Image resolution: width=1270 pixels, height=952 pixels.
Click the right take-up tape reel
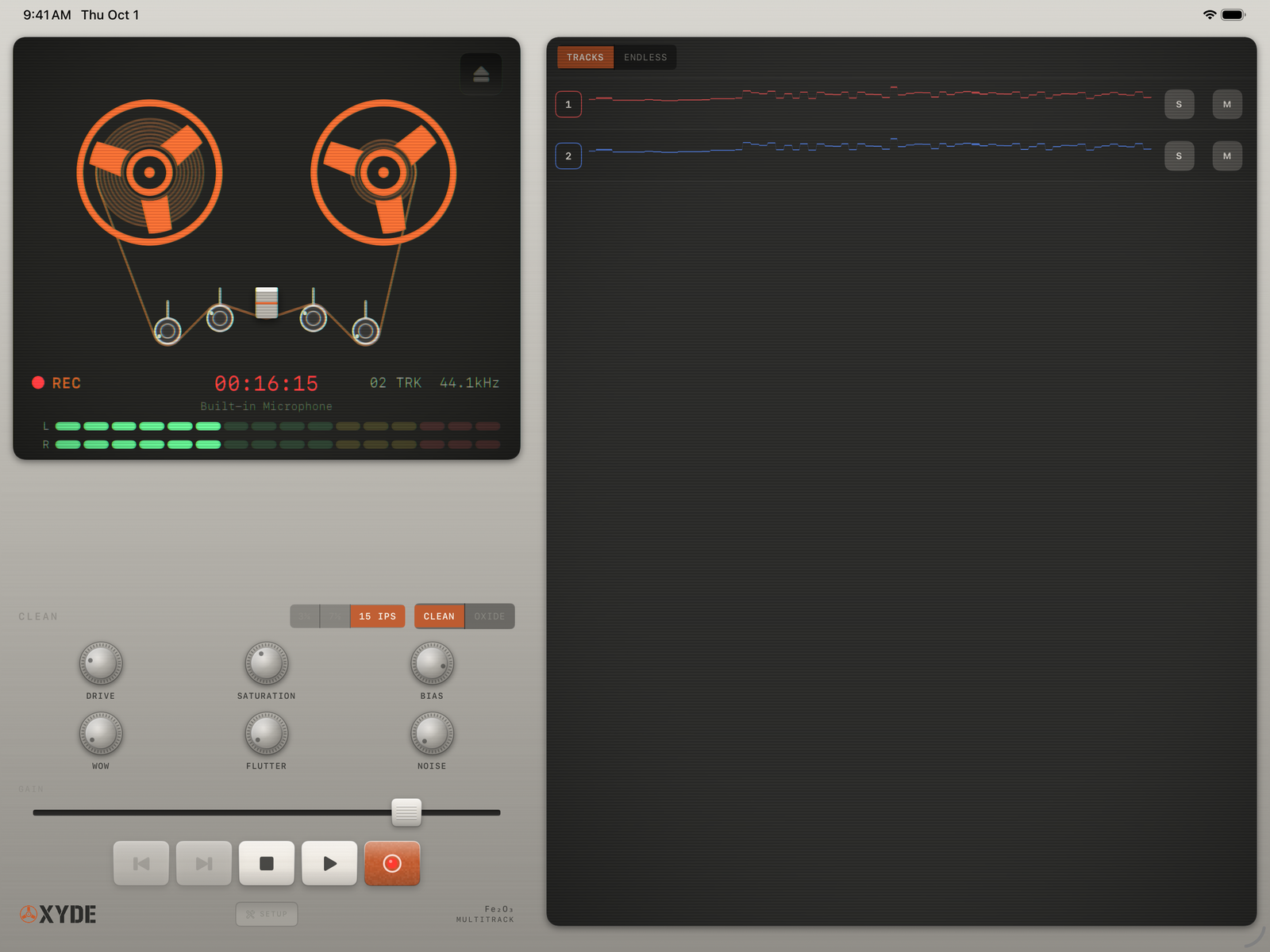coord(383,172)
